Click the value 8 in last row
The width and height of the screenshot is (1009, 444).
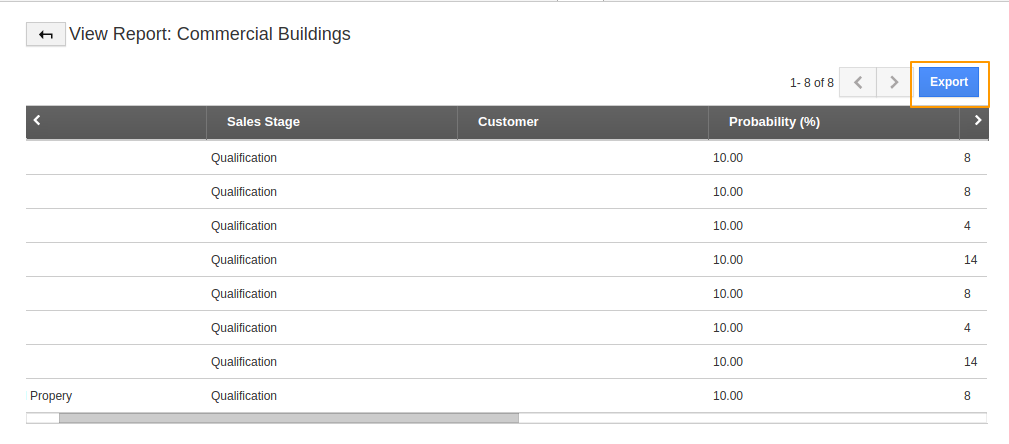click(967, 396)
